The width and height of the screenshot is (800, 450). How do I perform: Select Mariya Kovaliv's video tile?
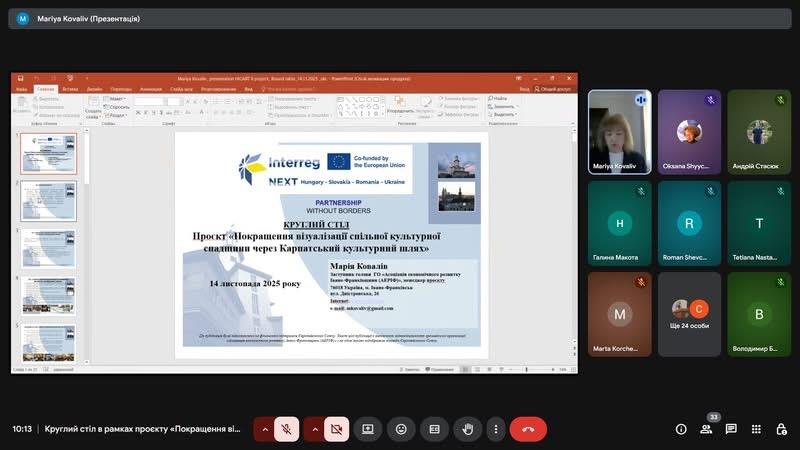[619, 132]
